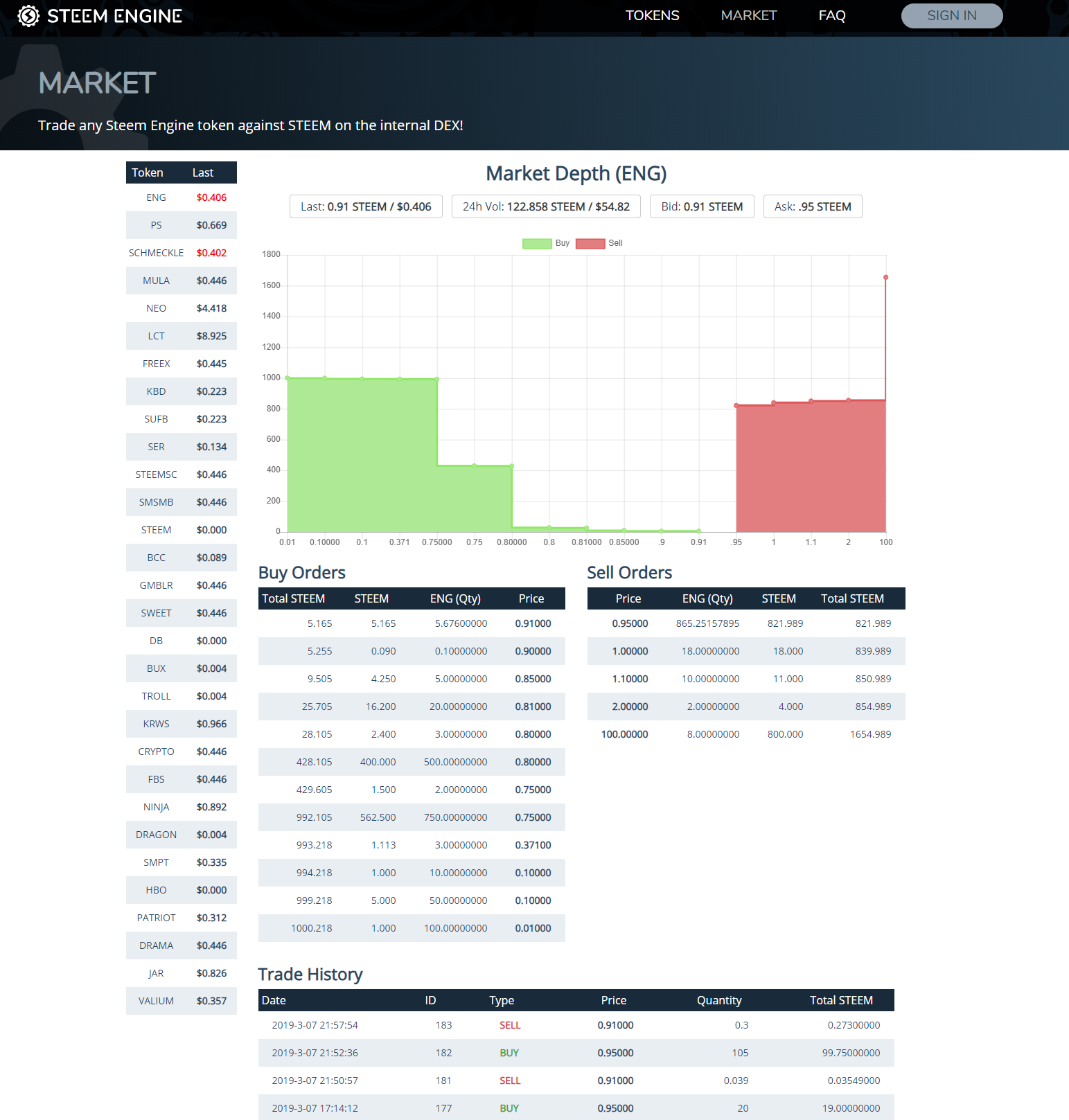Viewport: 1069px width, 1120px height.
Task: Click buy order at price 0.91000
Action: coord(412,623)
